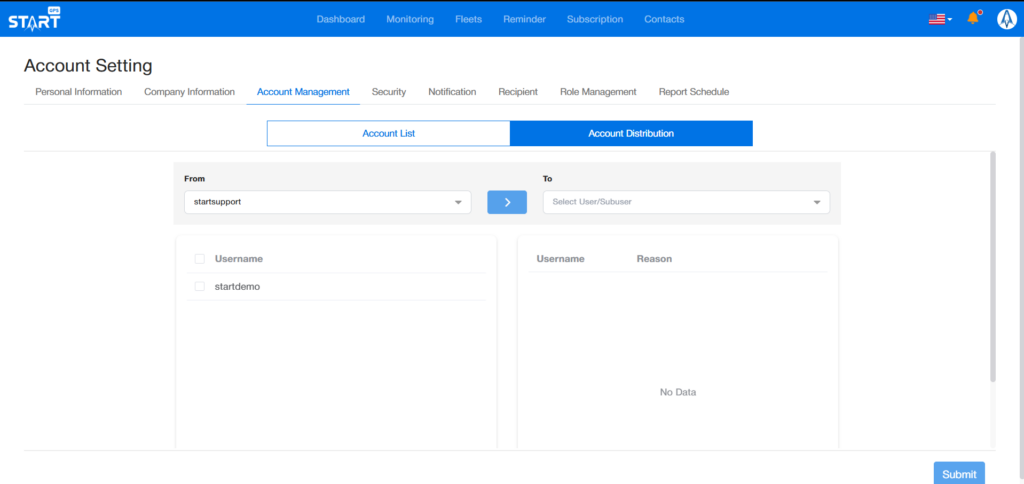
Task: Check the startdemo user checkbox
Action: point(200,286)
